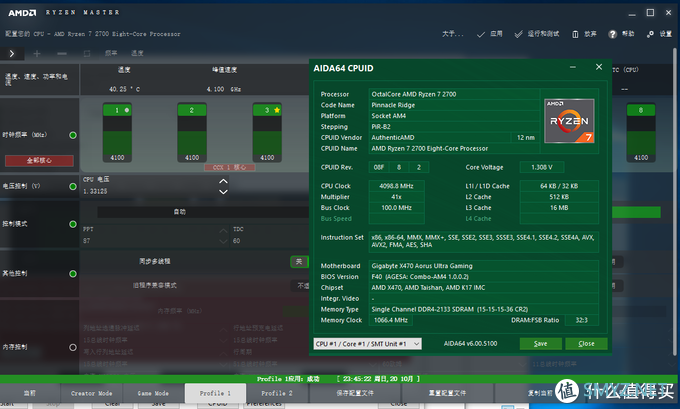
Task: Maximize the Ryzen Master window
Action: 650,13
